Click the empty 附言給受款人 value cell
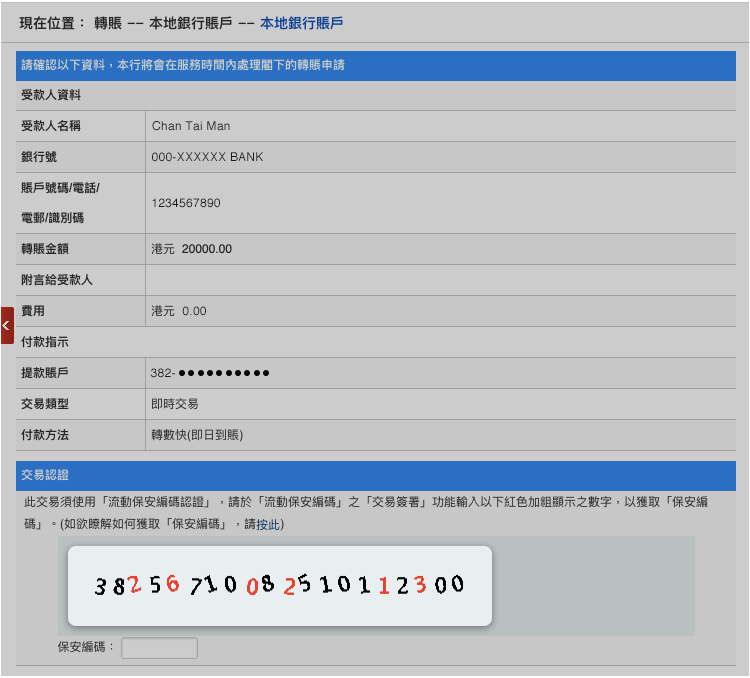 (x=440, y=280)
